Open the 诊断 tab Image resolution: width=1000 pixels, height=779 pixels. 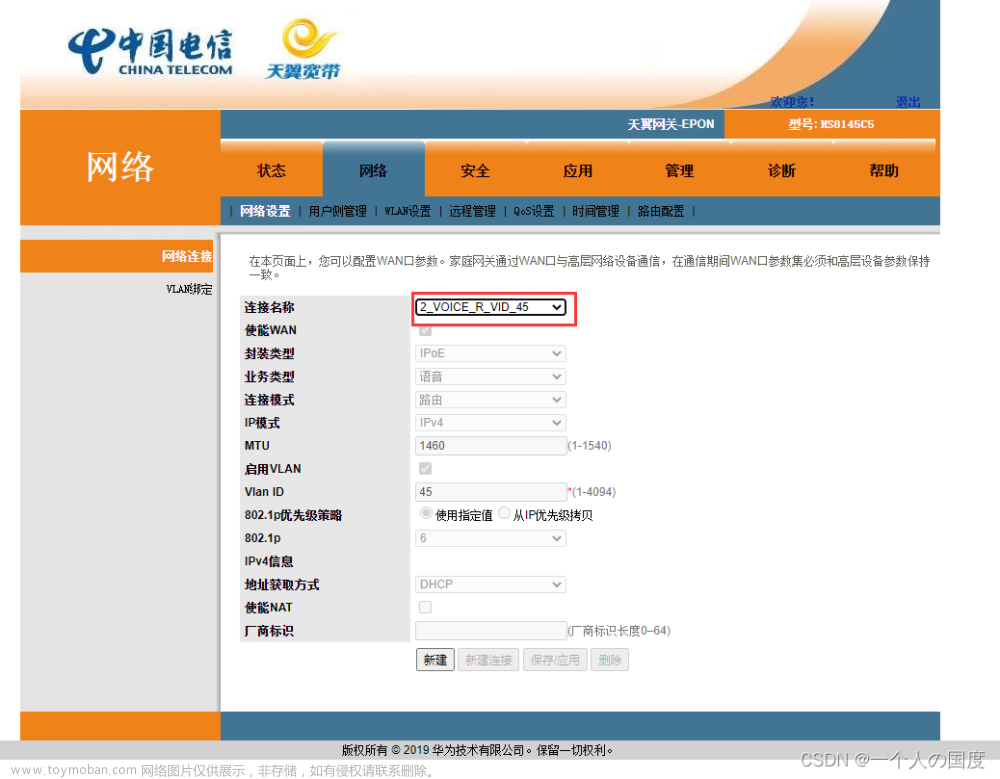point(781,170)
